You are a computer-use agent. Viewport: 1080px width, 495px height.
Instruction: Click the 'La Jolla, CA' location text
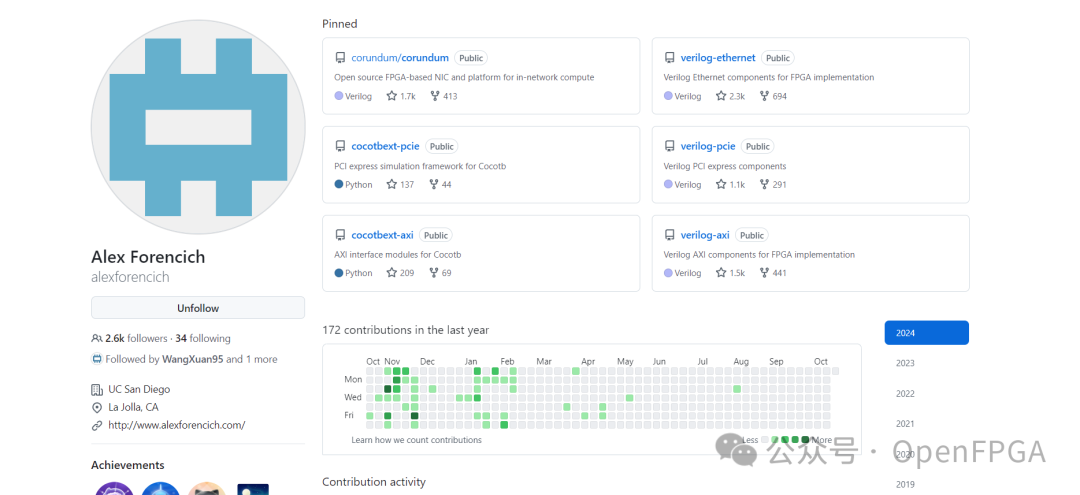point(134,407)
